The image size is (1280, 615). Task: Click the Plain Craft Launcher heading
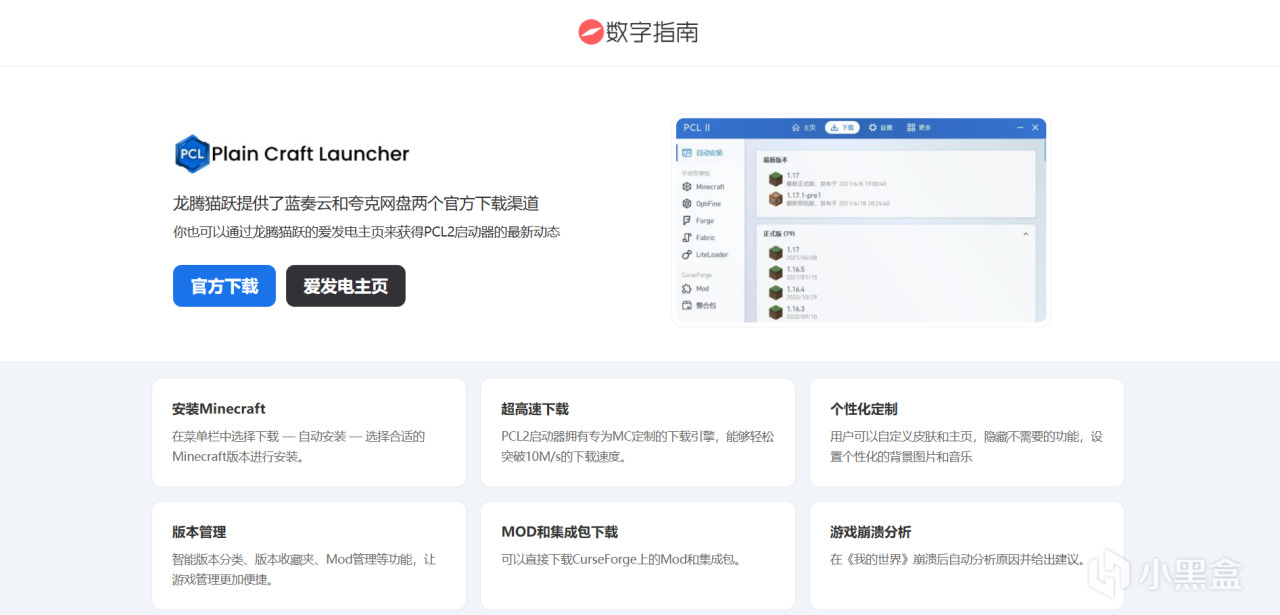click(x=310, y=154)
